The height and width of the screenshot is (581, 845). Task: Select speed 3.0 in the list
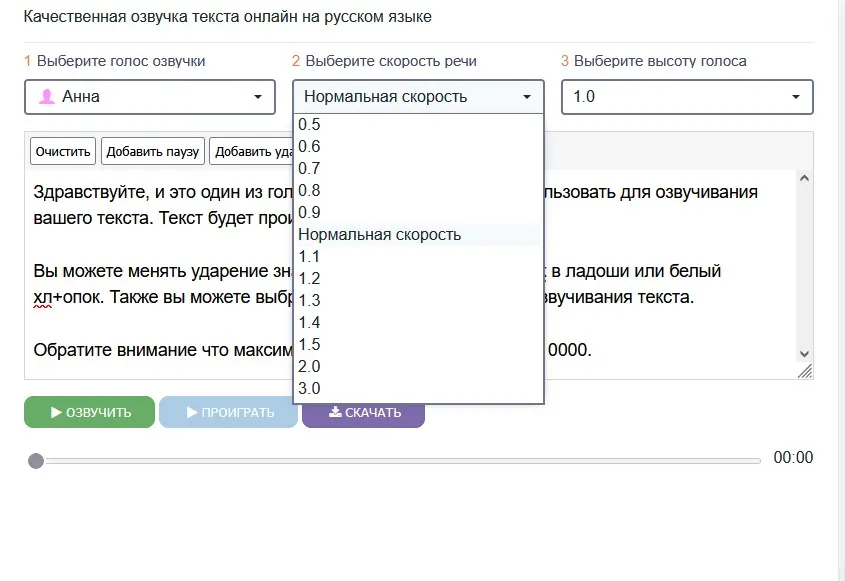(x=418, y=389)
